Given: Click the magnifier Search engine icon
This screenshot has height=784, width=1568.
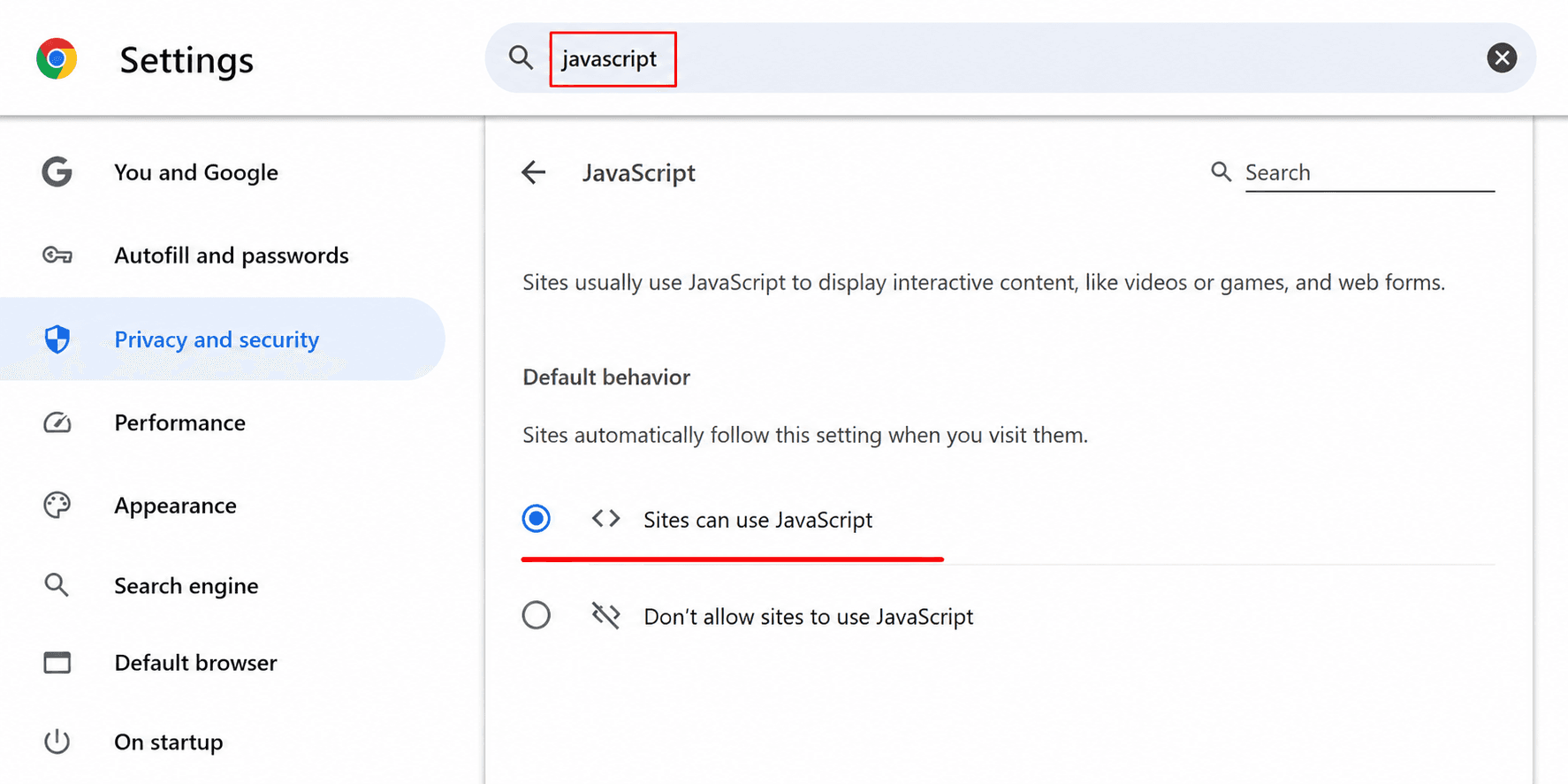Looking at the screenshot, I should pyautogui.click(x=57, y=584).
